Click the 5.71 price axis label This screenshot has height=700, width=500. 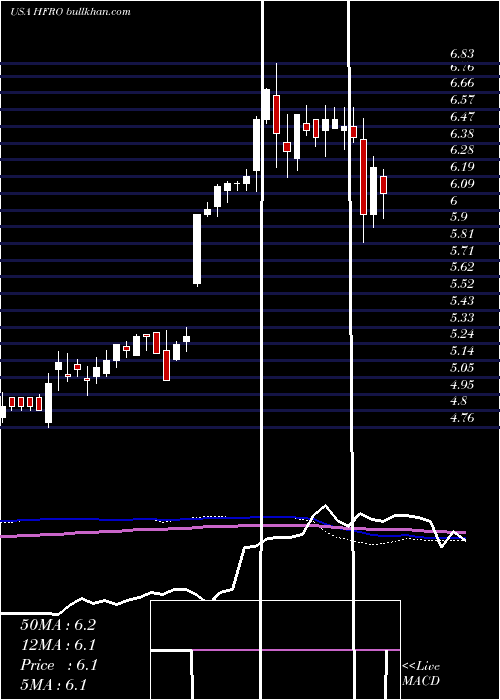pyautogui.click(x=462, y=250)
